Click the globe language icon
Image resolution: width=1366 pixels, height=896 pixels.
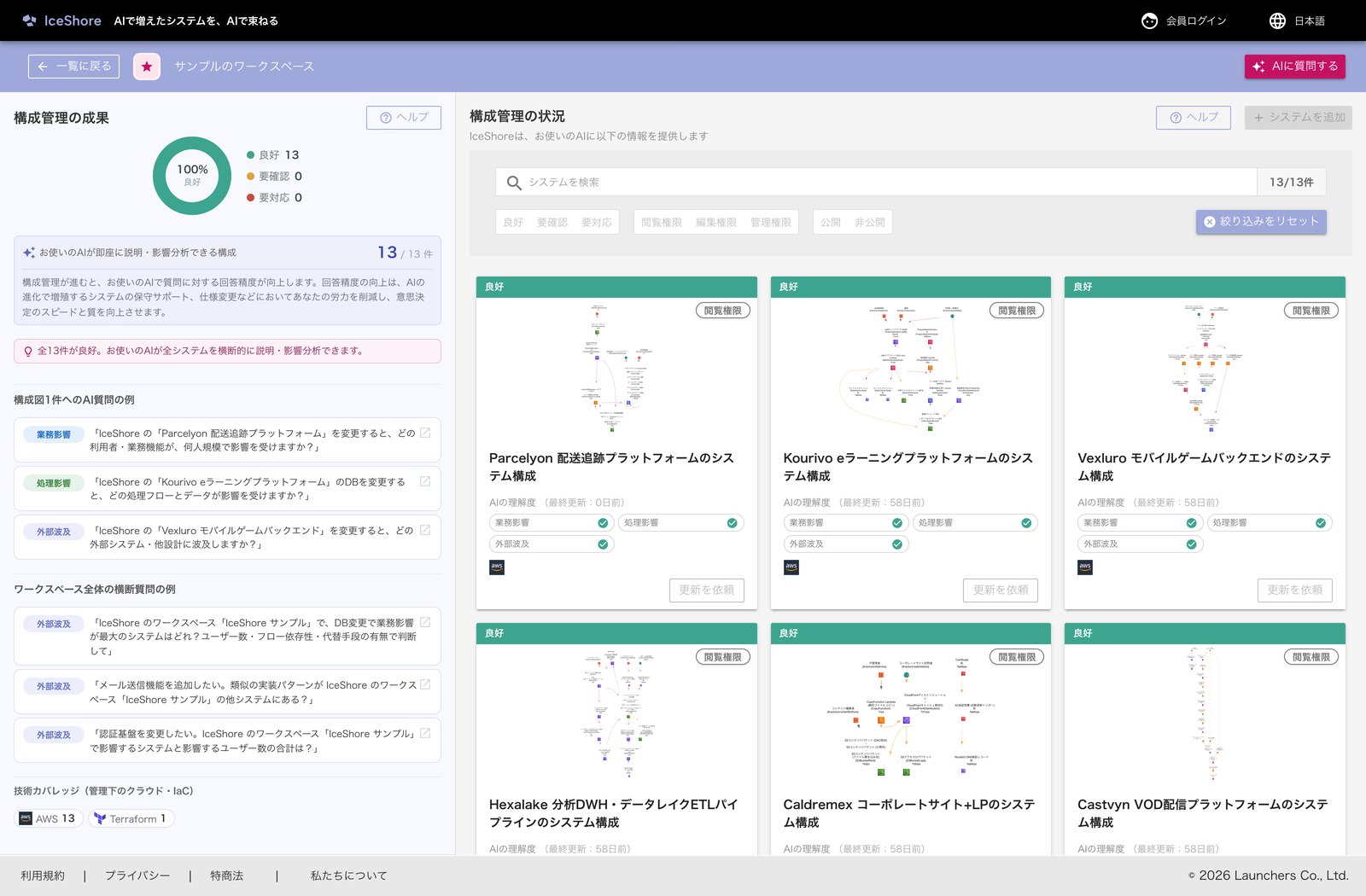pyautogui.click(x=1277, y=20)
